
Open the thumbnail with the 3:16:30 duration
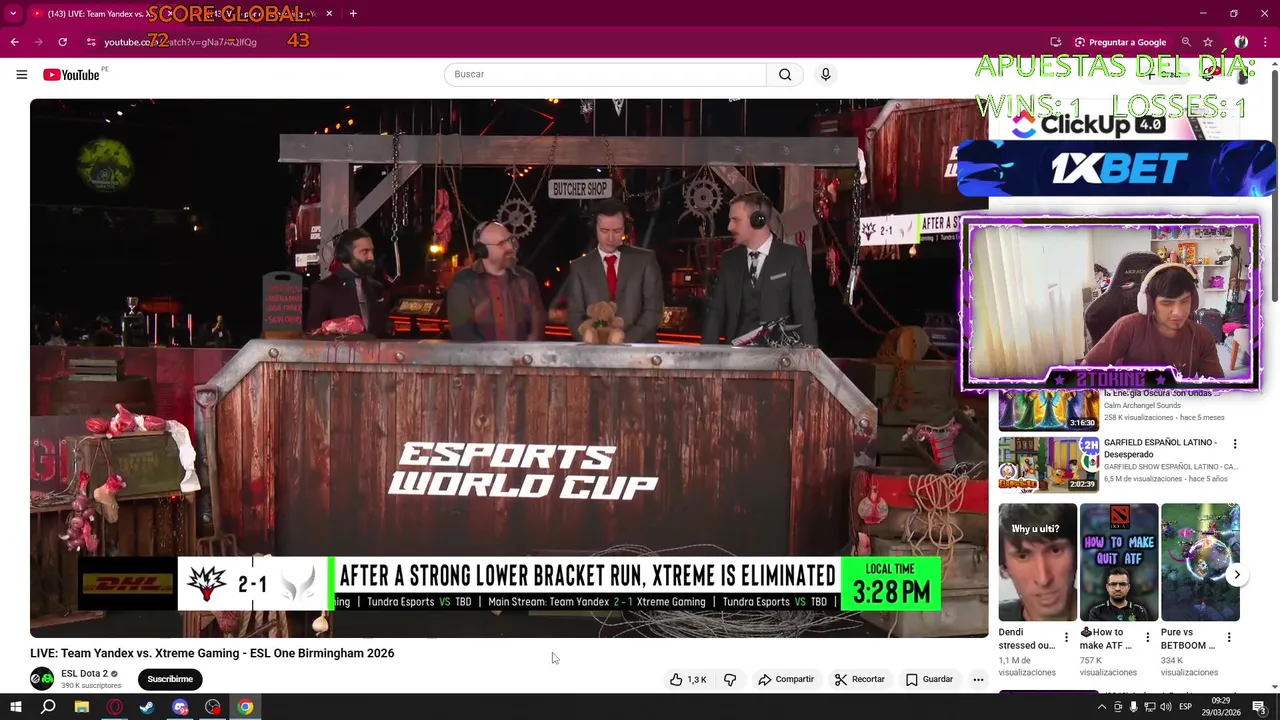1048,410
